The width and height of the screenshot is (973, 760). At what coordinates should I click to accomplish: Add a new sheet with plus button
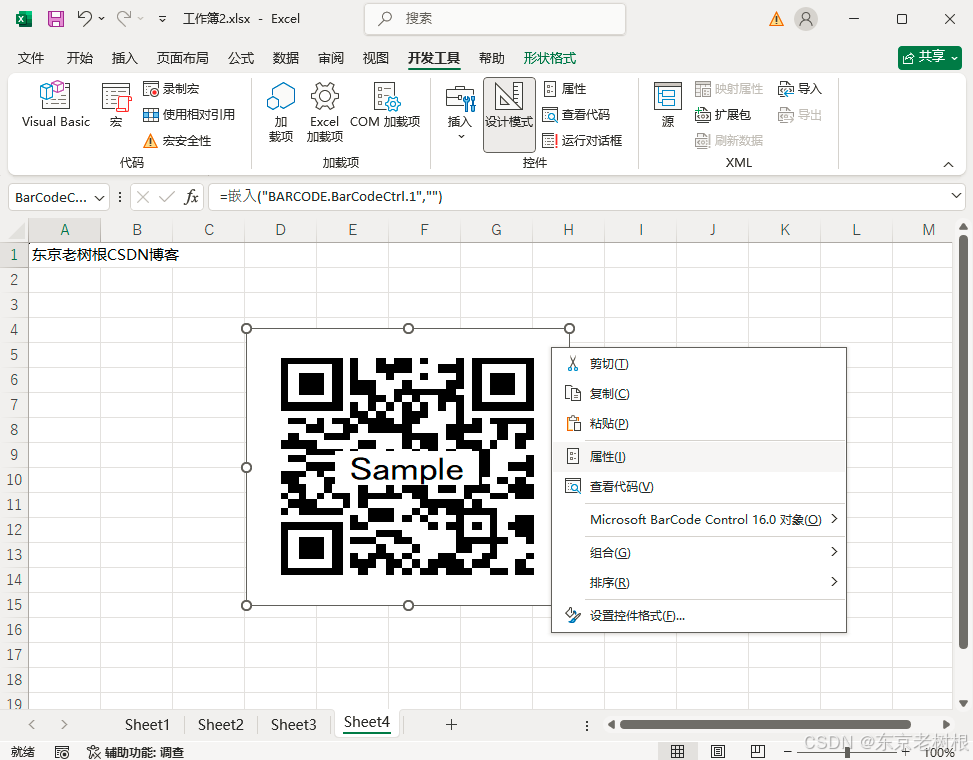[x=451, y=725]
